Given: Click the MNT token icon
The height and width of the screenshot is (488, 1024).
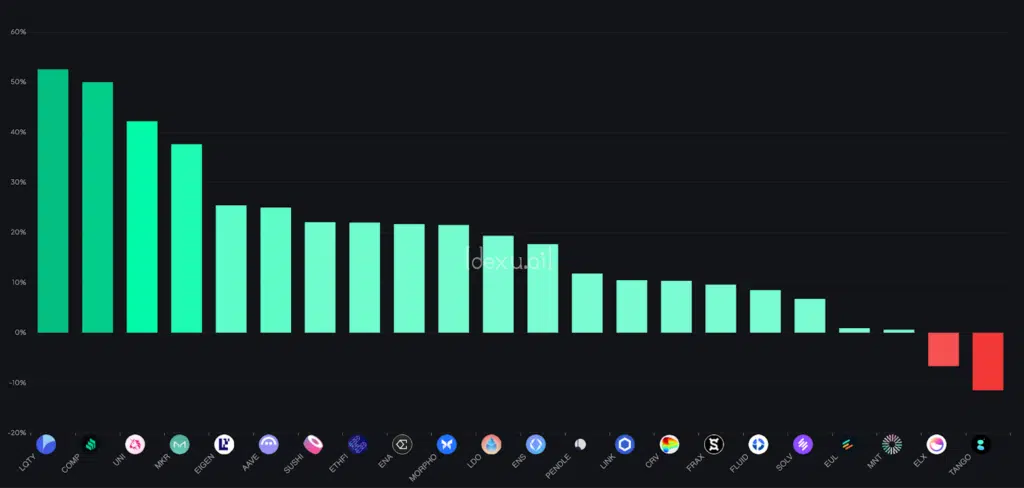Looking at the screenshot, I should click(x=892, y=444).
